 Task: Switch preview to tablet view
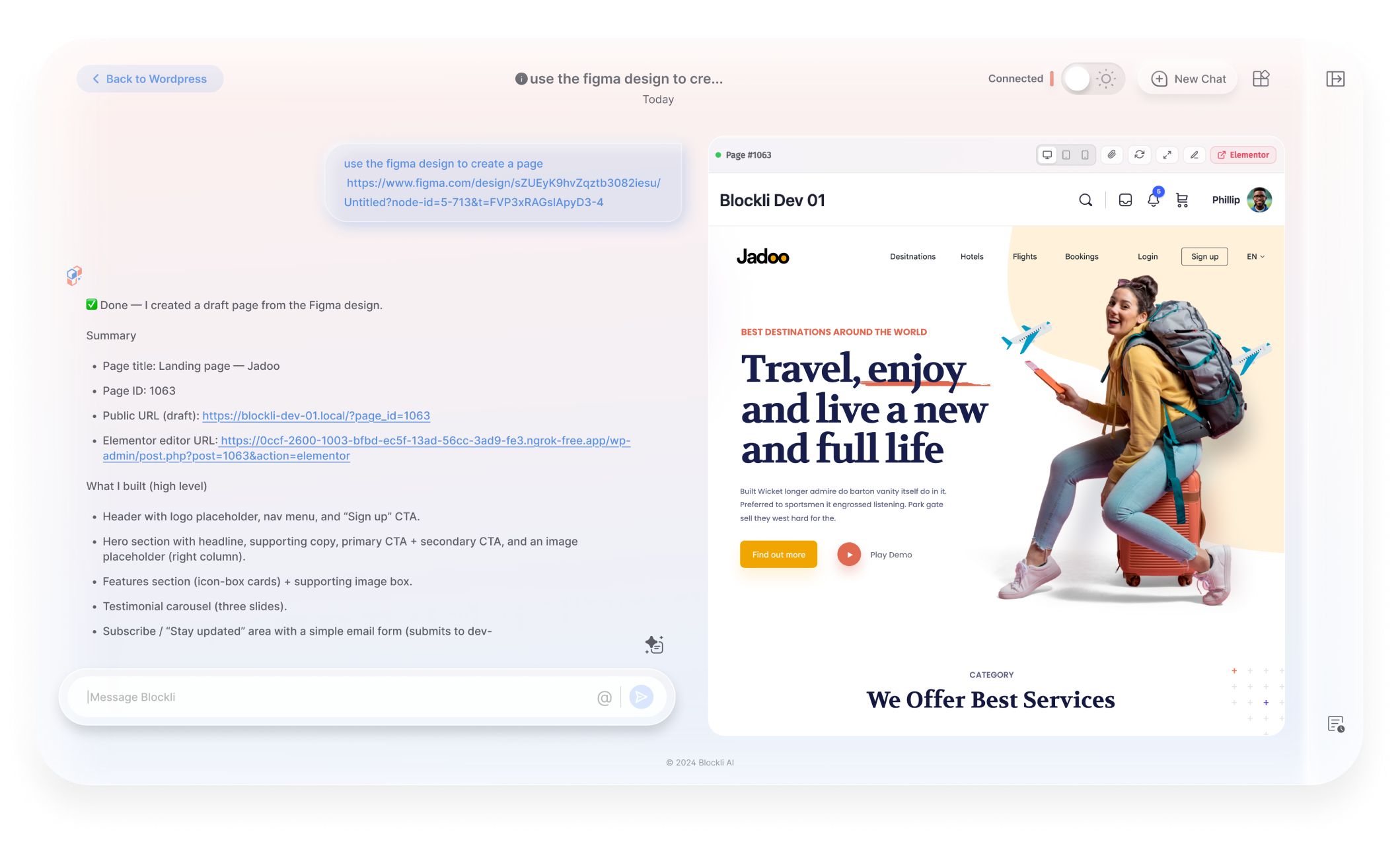1066,155
